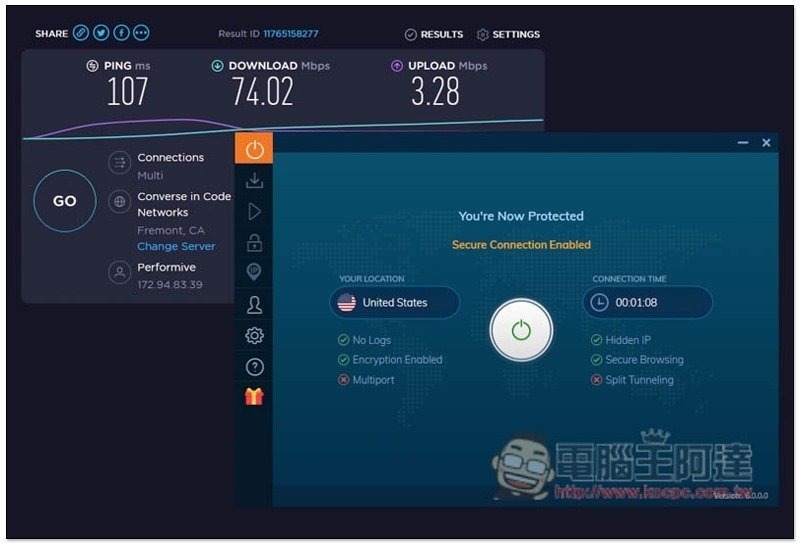Click the Split Tunneling feature status
800x545 pixels.
coord(638,380)
